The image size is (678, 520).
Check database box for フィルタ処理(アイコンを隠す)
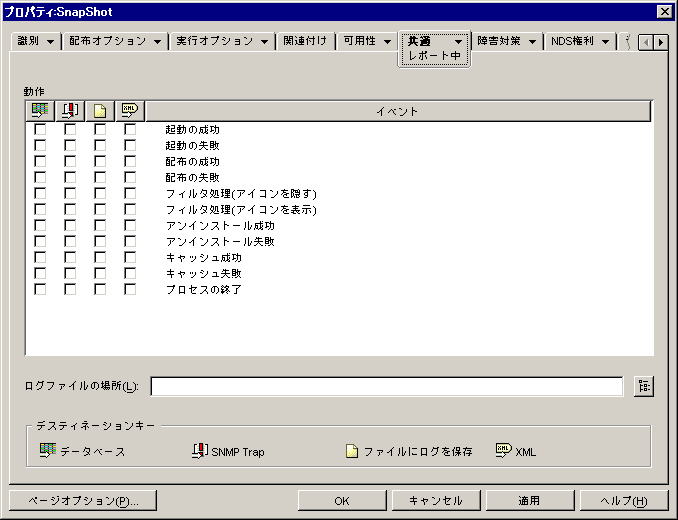click(40, 193)
